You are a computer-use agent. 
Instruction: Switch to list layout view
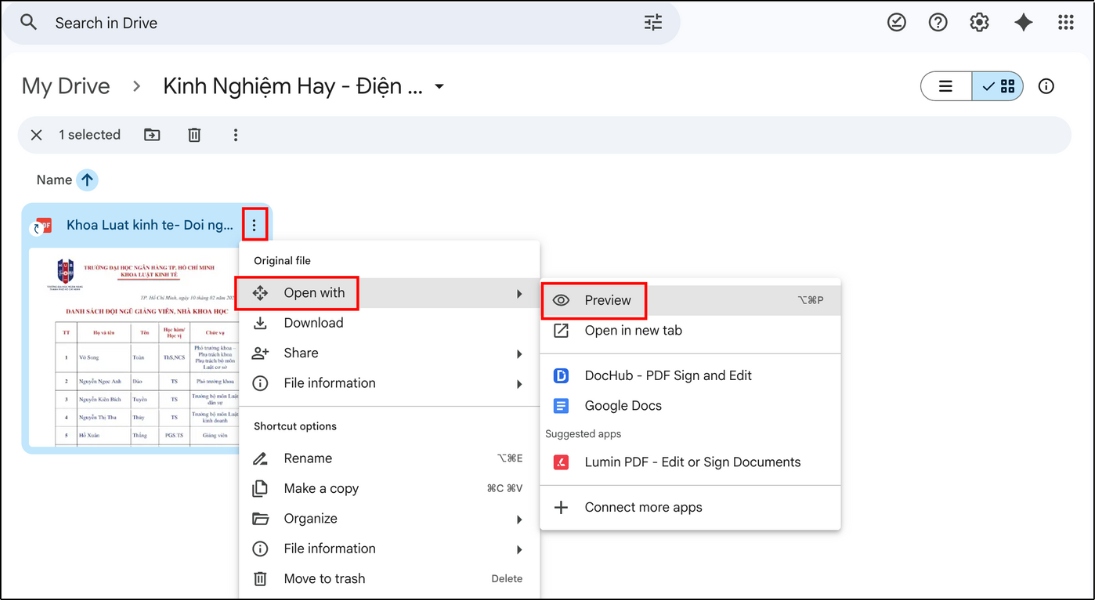(x=946, y=86)
